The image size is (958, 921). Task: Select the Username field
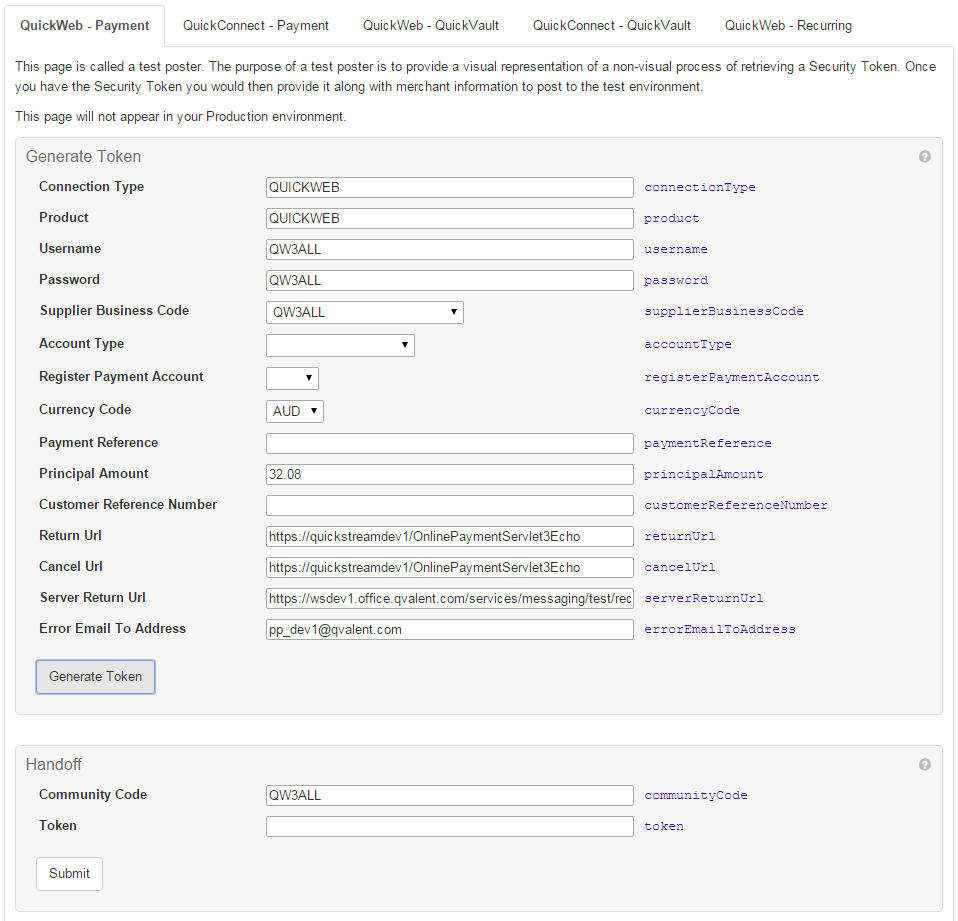coord(449,249)
